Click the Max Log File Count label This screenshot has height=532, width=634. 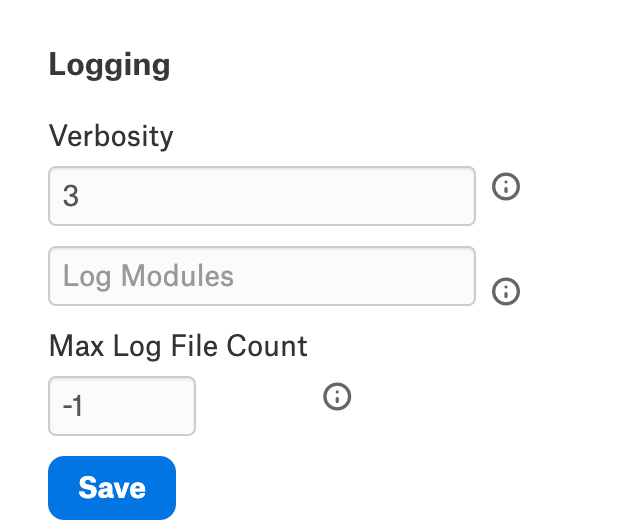pos(178,346)
